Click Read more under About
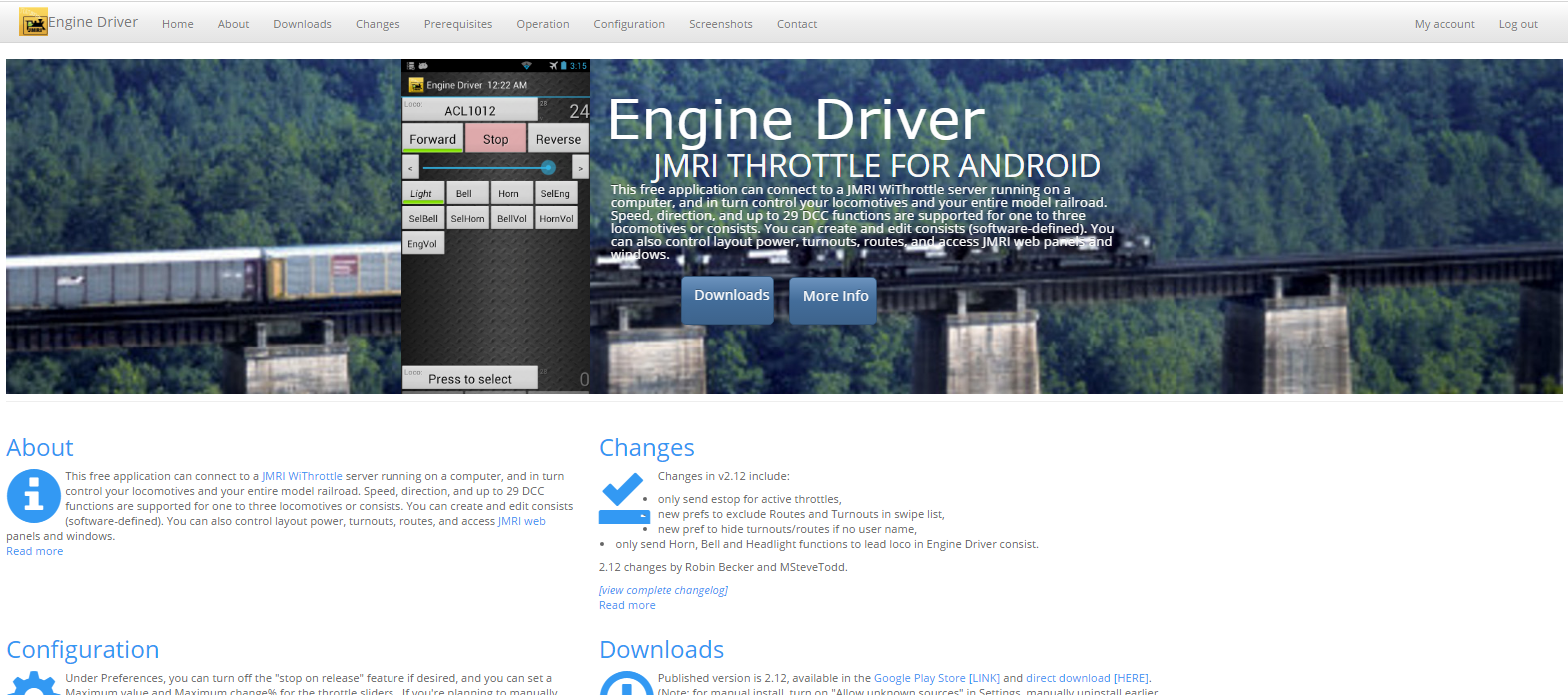 35,551
